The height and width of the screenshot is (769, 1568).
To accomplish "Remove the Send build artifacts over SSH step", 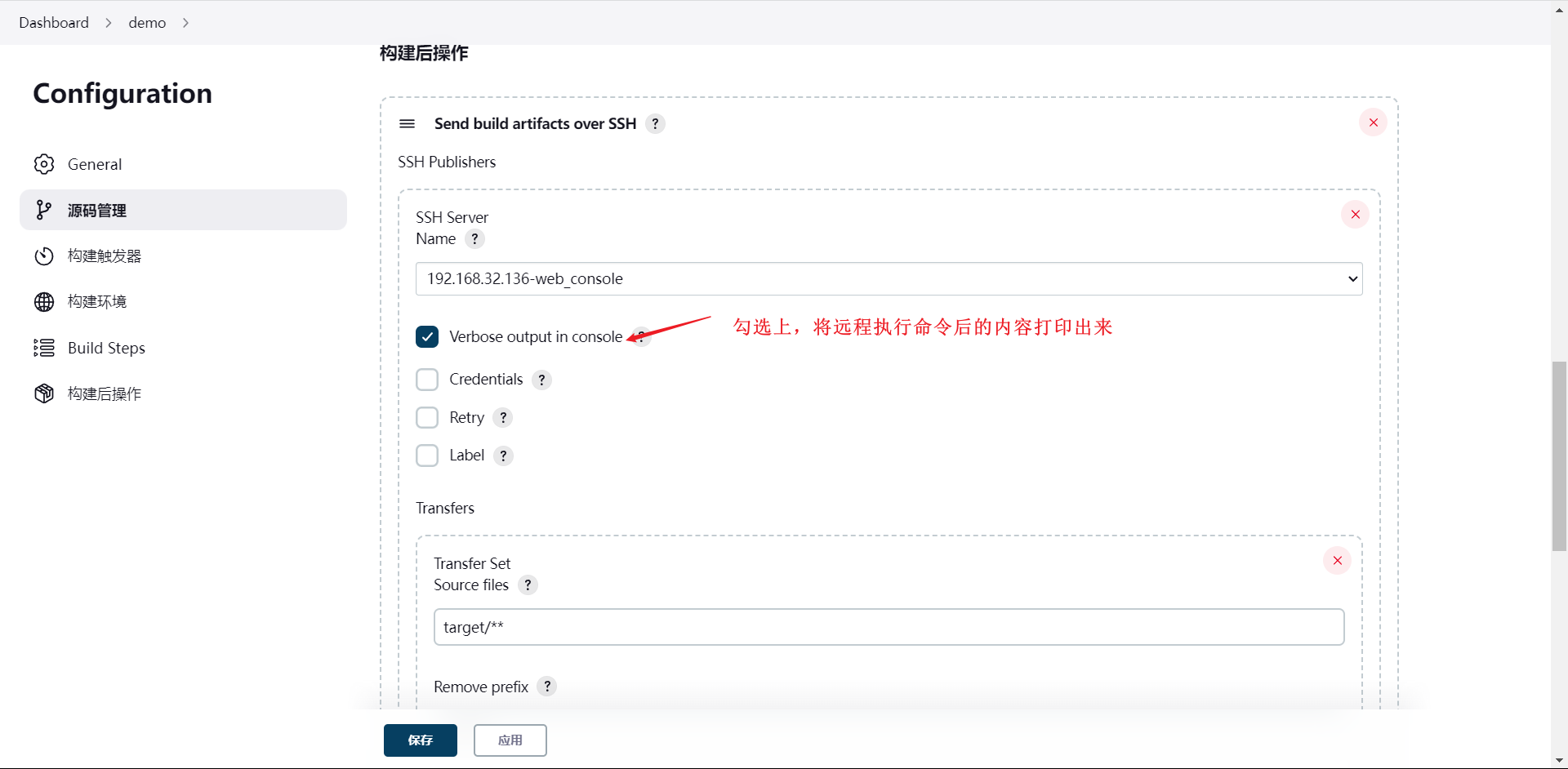I will 1373,122.
